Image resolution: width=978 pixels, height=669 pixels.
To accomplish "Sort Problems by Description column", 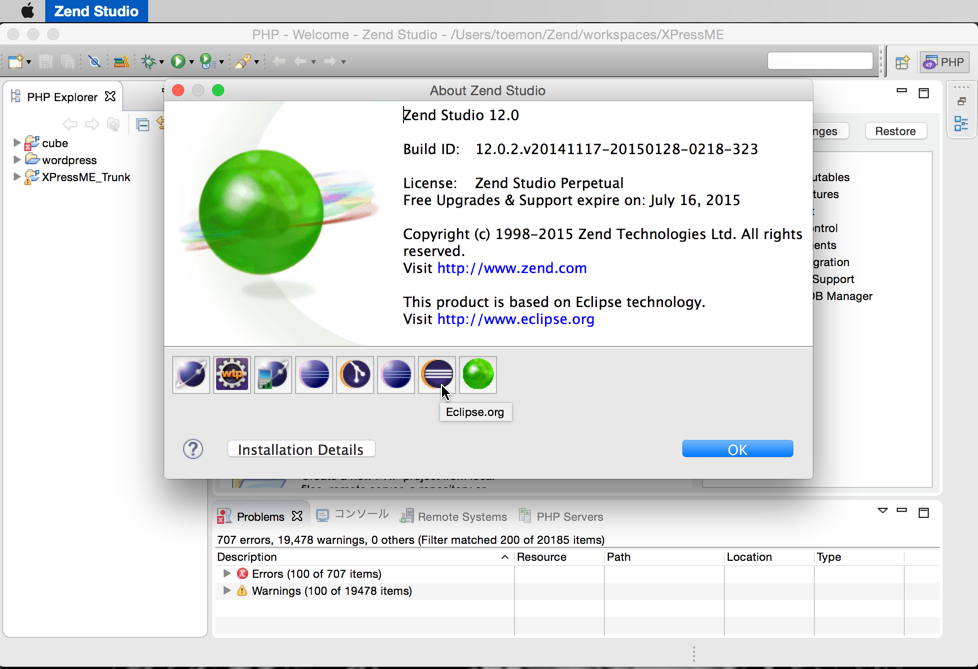I will (x=364, y=557).
